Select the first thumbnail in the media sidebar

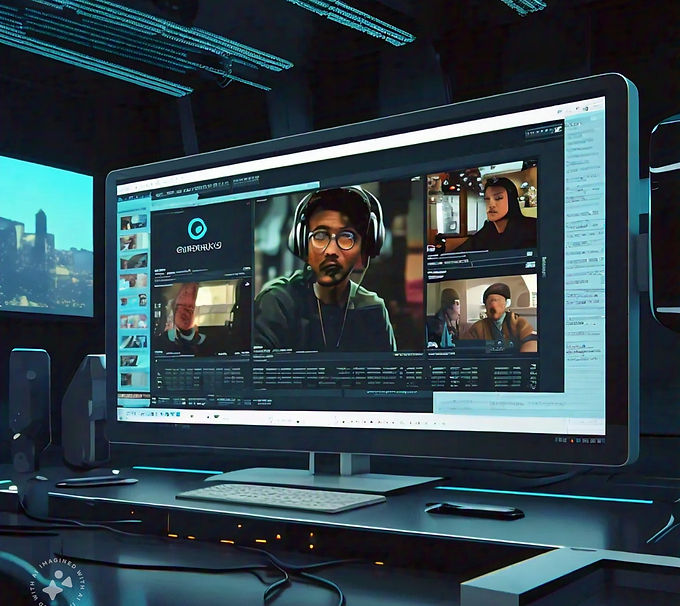tap(134, 223)
